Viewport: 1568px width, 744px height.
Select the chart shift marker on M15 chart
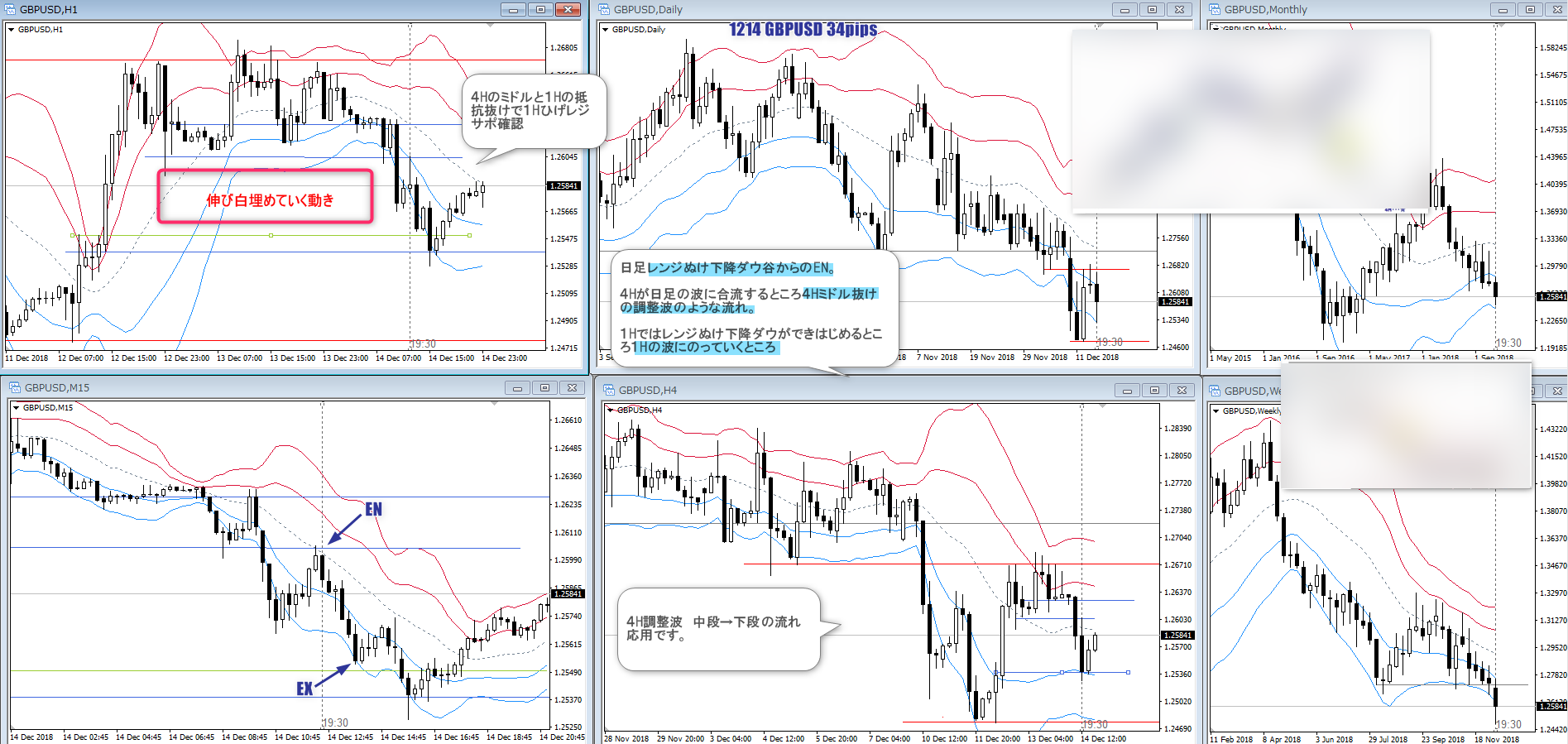(x=494, y=404)
